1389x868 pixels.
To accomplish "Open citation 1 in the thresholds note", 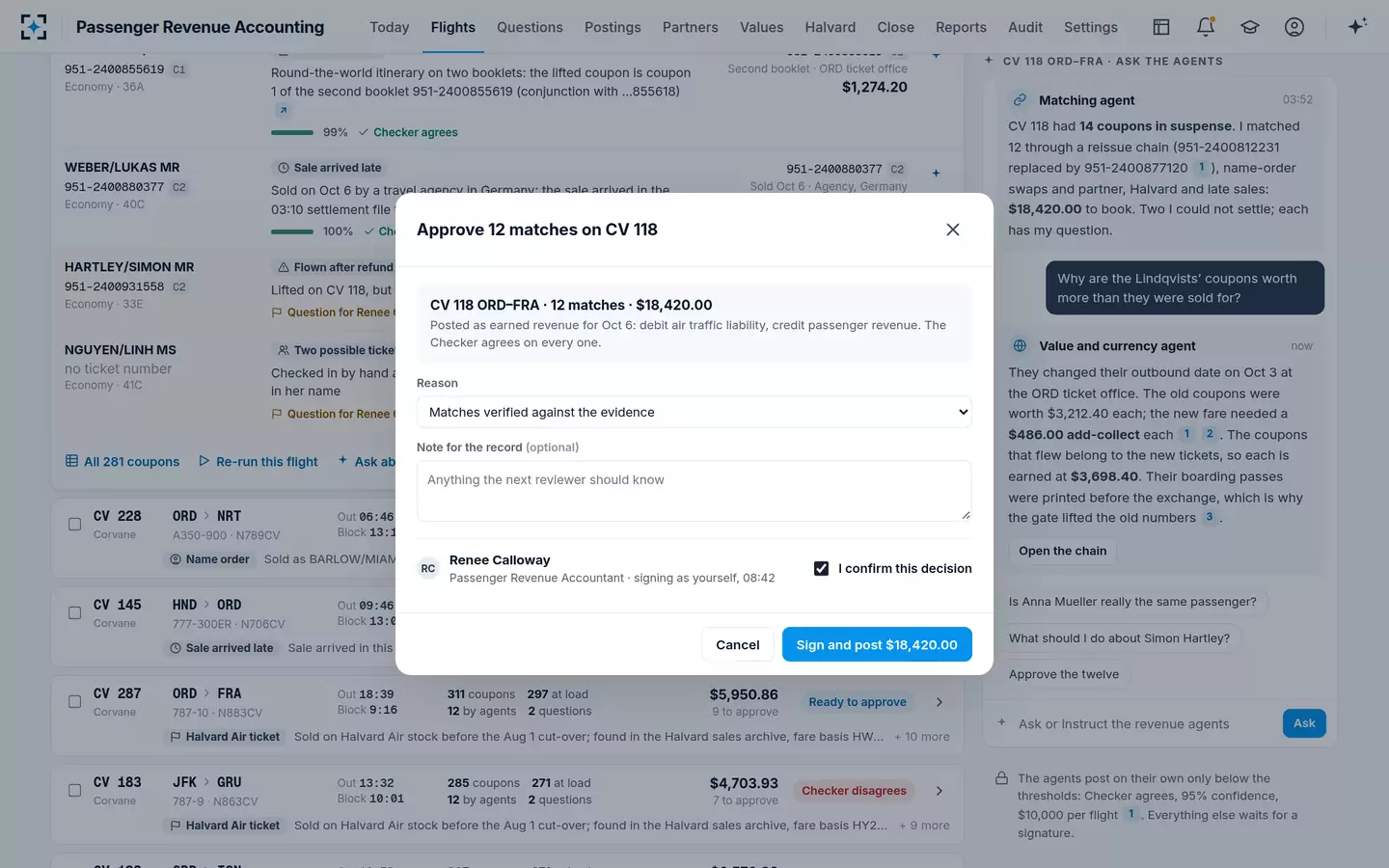I will pos(1131,814).
